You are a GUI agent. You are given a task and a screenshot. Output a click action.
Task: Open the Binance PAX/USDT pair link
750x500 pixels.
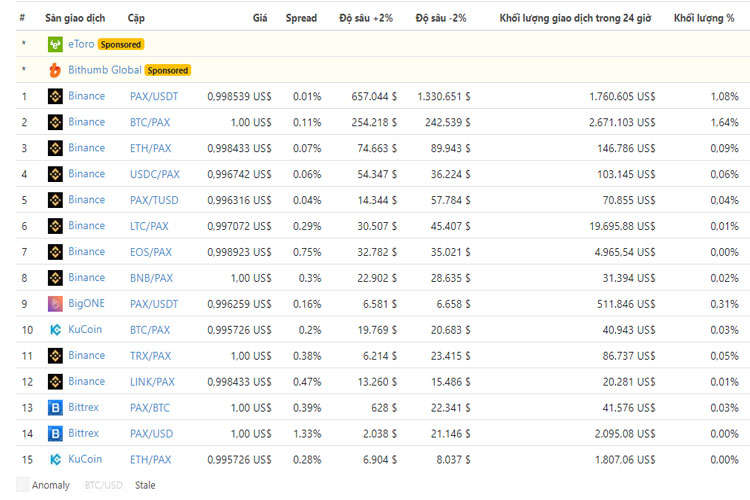(154, 97)
